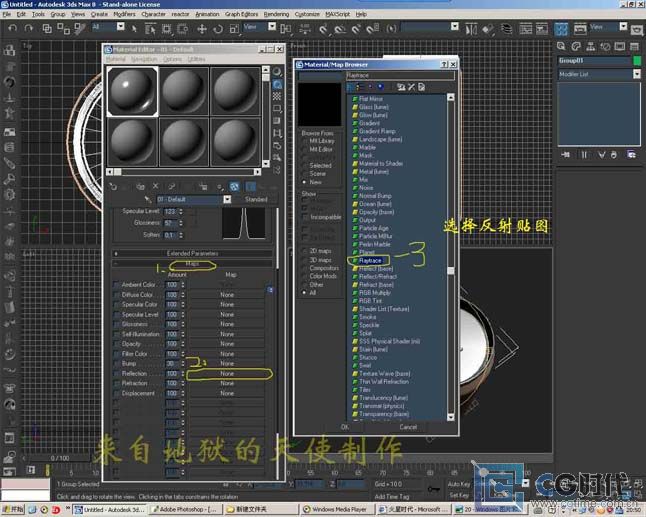Click the Sample Type icon in Material Editor
Screen dimensions: 646x517
pos(277,72)
